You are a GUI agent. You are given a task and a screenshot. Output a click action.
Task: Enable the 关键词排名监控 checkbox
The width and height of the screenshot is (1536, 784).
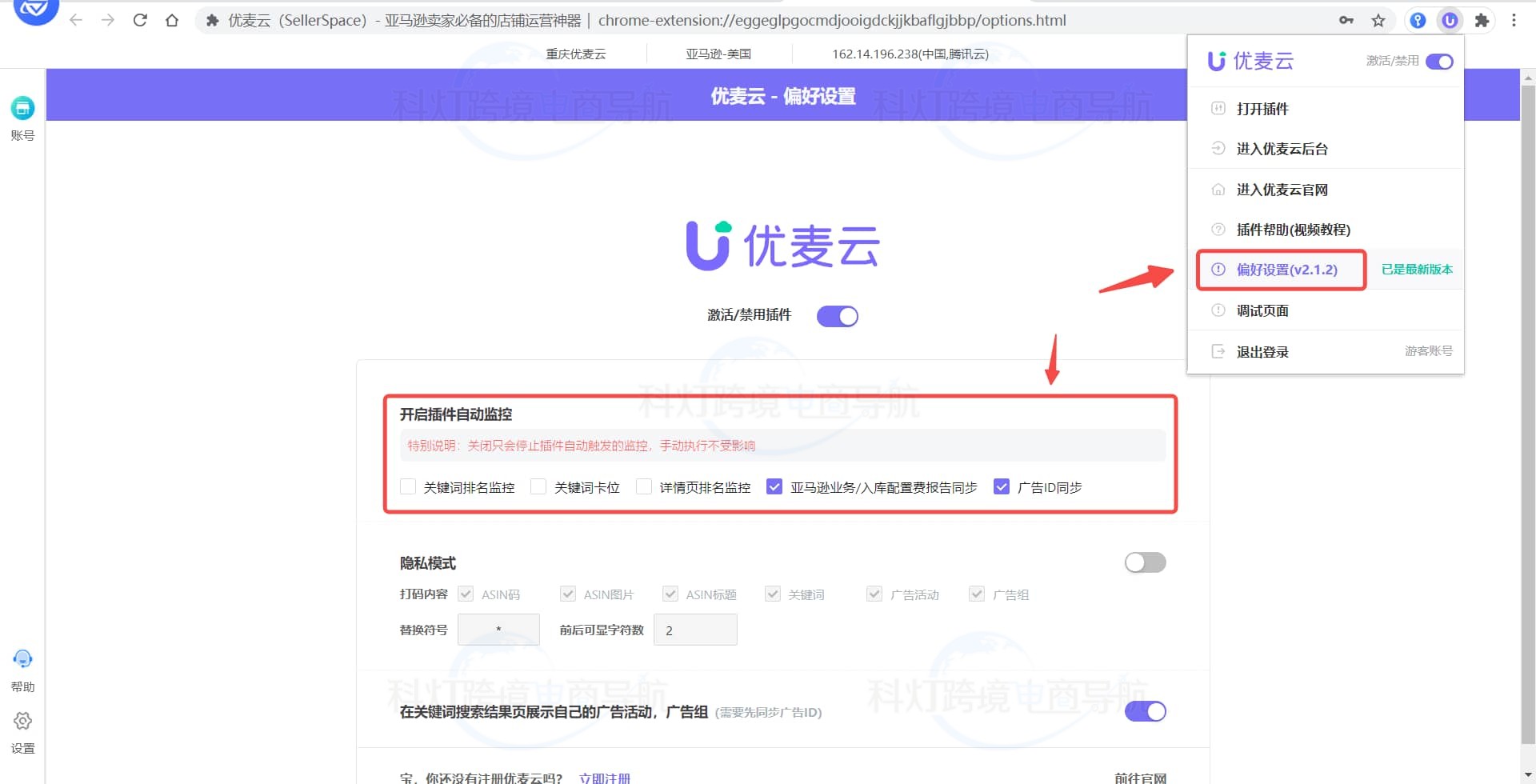[x=407, y=486]
